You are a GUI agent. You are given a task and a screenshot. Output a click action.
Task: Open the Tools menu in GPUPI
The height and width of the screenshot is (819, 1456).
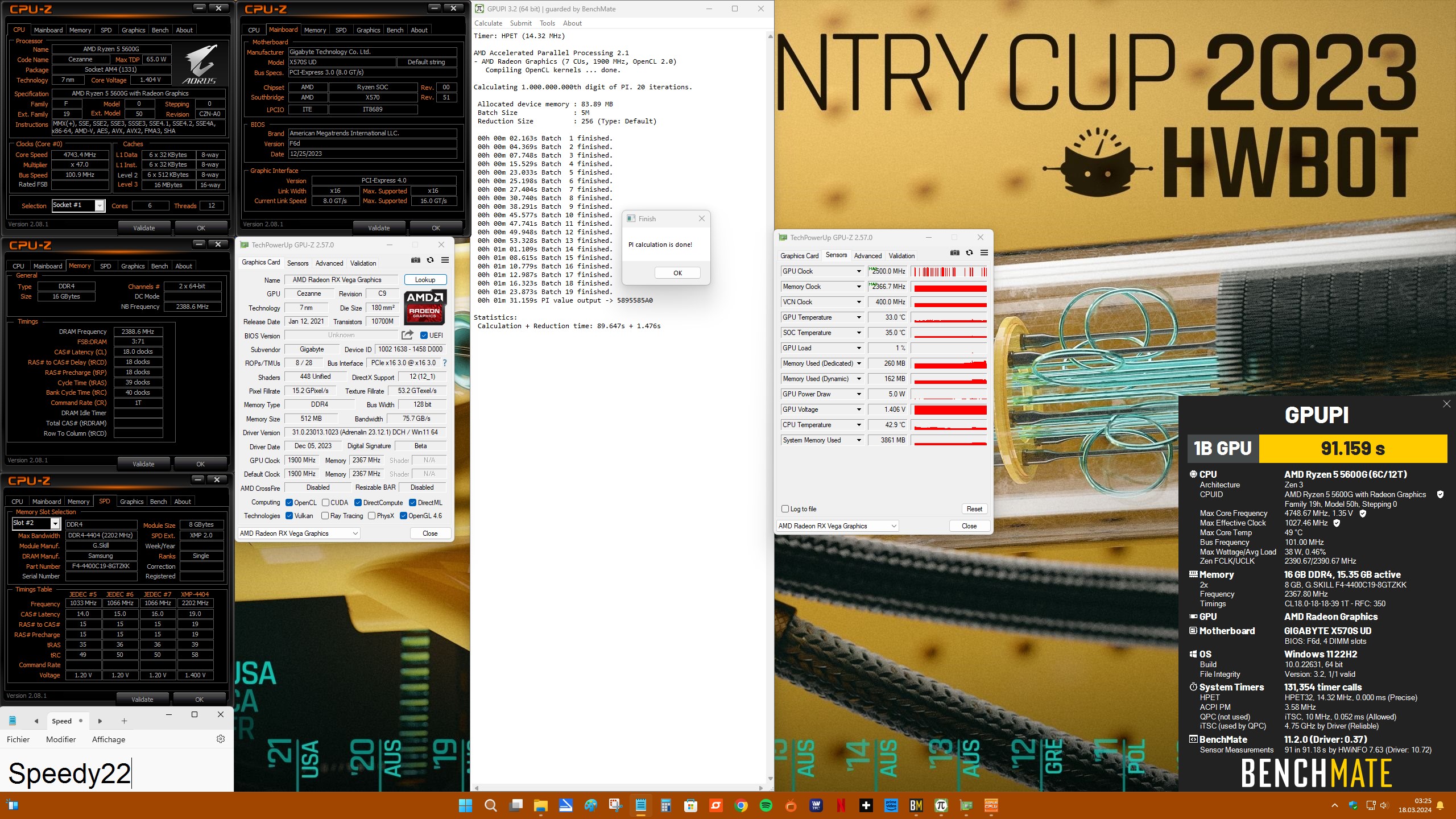coord(547,23)
